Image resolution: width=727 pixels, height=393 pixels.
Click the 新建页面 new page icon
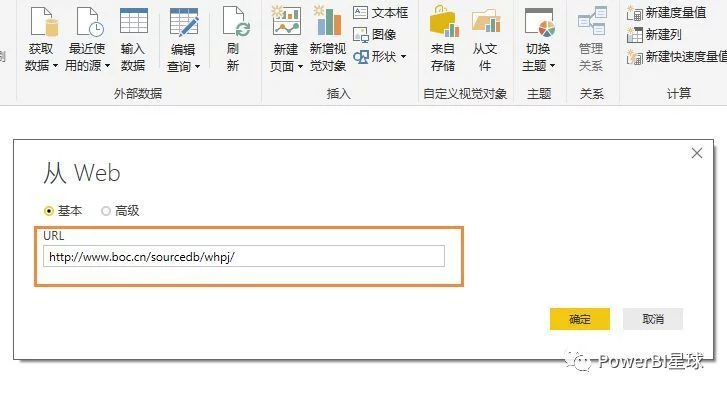point(286,21)
